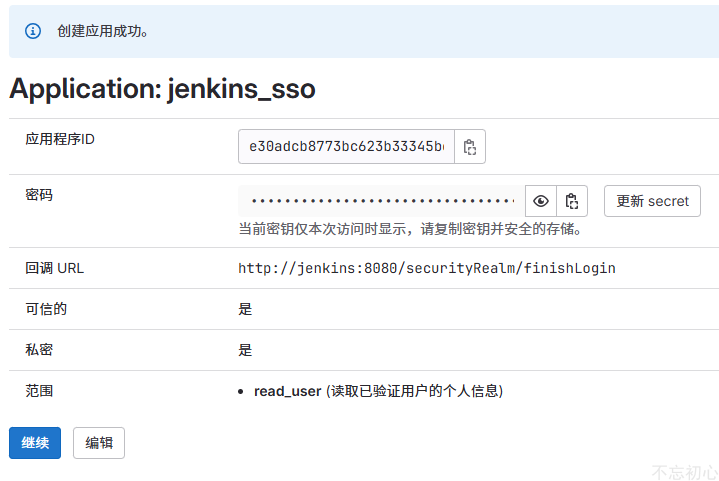This screenshot has height=481, width=719.
Task: Click the blue 继续 button
Action: click(x=35, y=443)
